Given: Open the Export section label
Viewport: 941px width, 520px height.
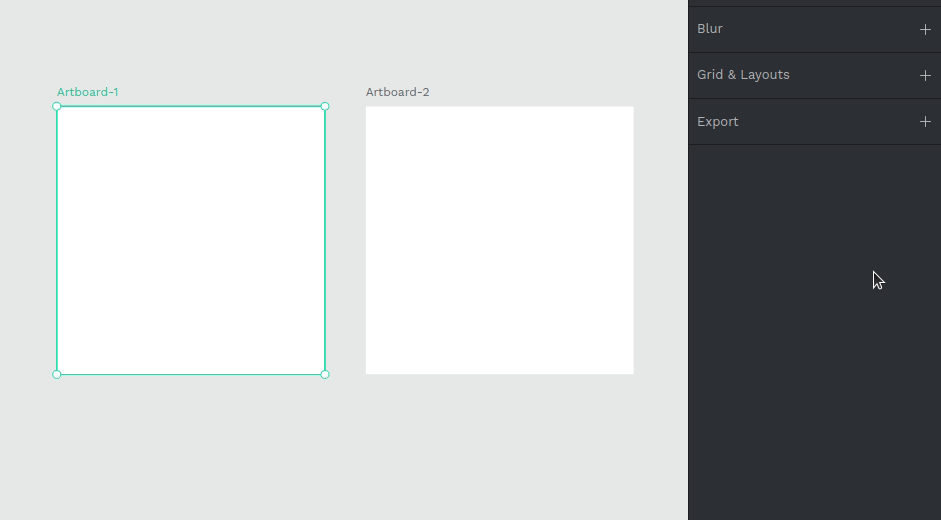Looking at the screenshot, I should [717, 122].
